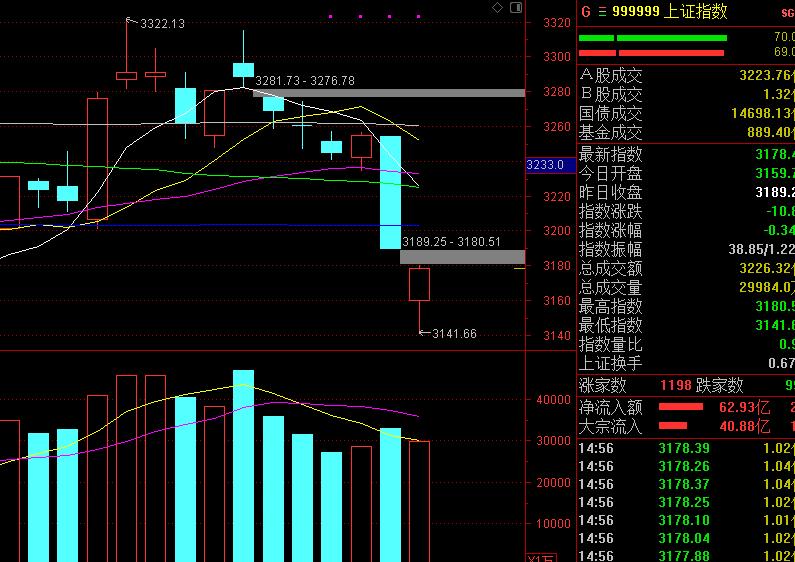Click the 10000 volume axis label
Screen dimensions: 795x562
[554, 523]
